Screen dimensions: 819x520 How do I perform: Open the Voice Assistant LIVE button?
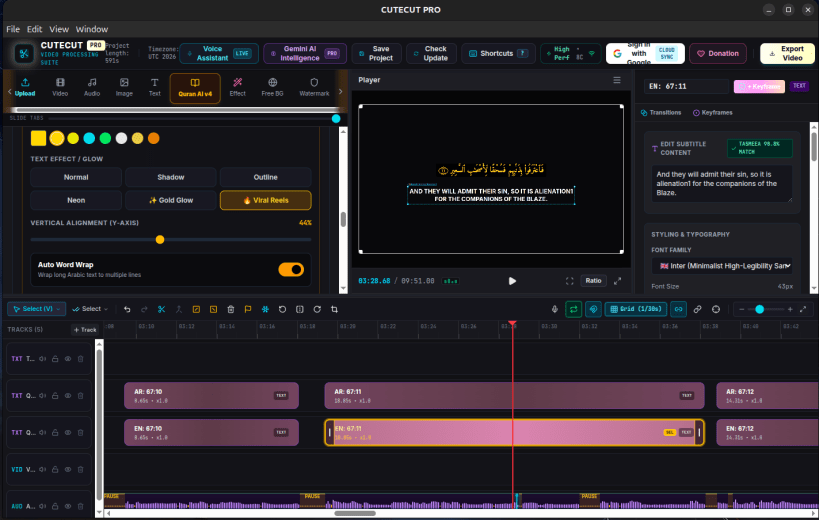pos(219,53)
